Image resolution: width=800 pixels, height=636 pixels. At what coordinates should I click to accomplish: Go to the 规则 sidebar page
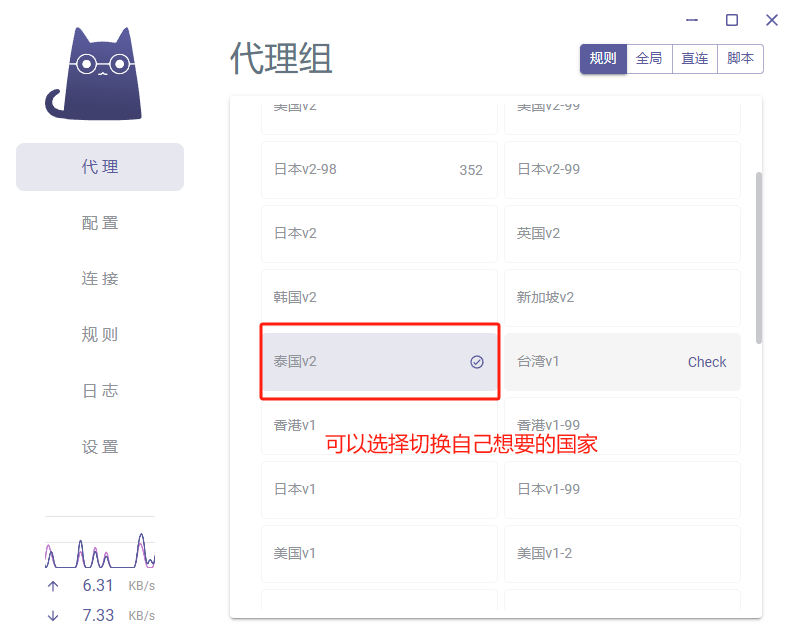[100, 335]
